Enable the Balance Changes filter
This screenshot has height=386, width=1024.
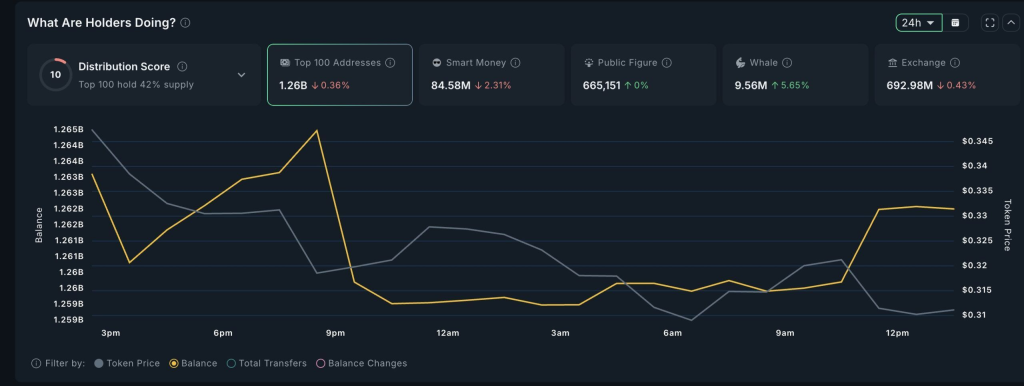(x=361, y=363)
